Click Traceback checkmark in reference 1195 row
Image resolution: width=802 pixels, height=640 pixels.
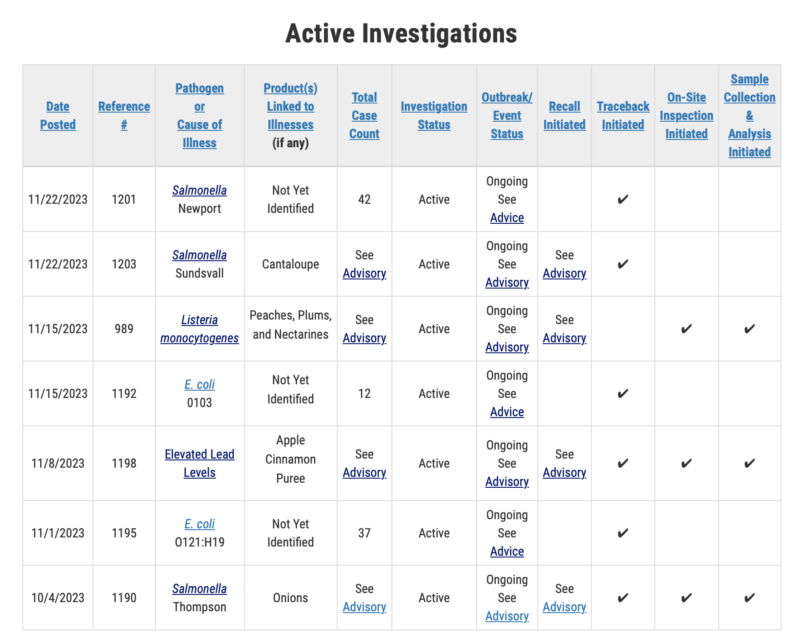(x=622, y=533)
